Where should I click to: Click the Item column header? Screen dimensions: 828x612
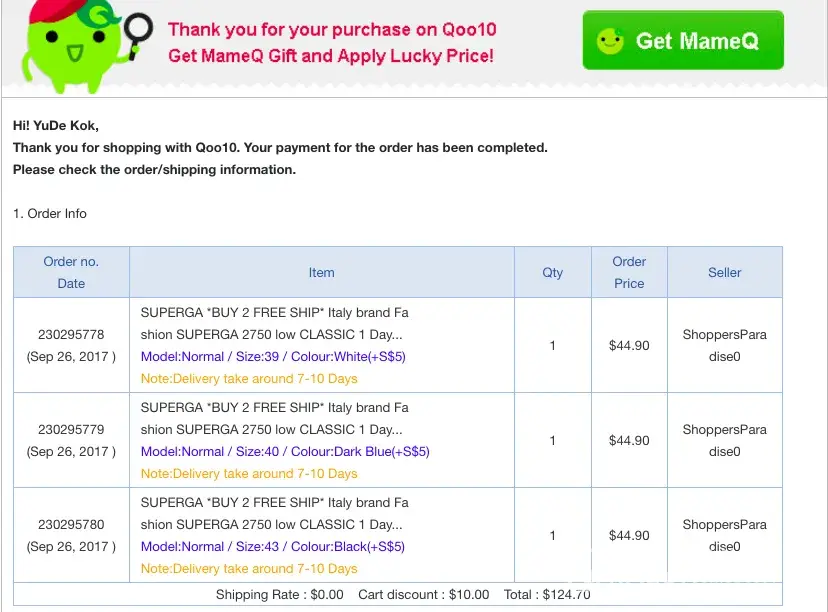tap(321, 272)
